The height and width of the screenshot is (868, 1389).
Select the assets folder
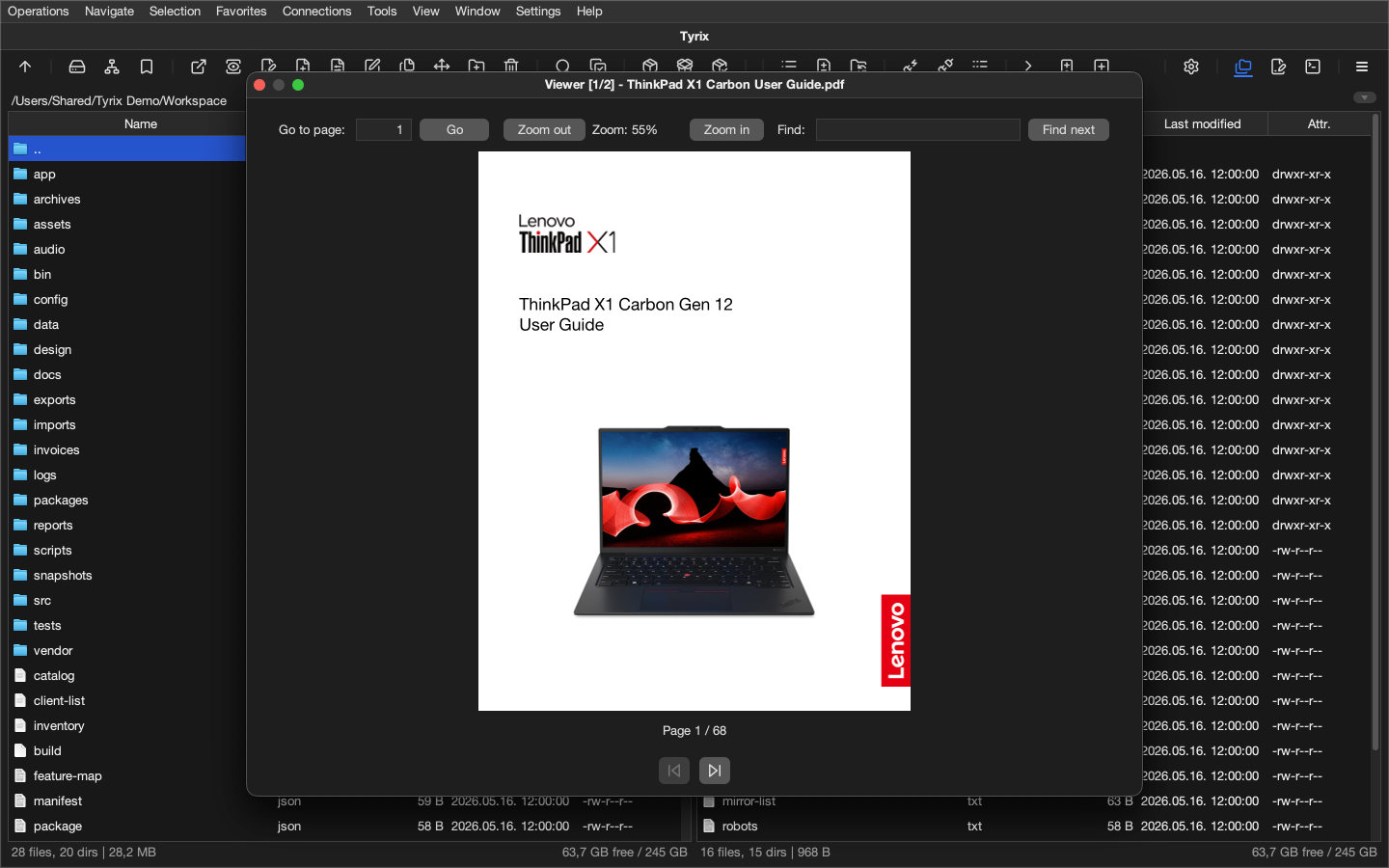(x=127, y=224)
